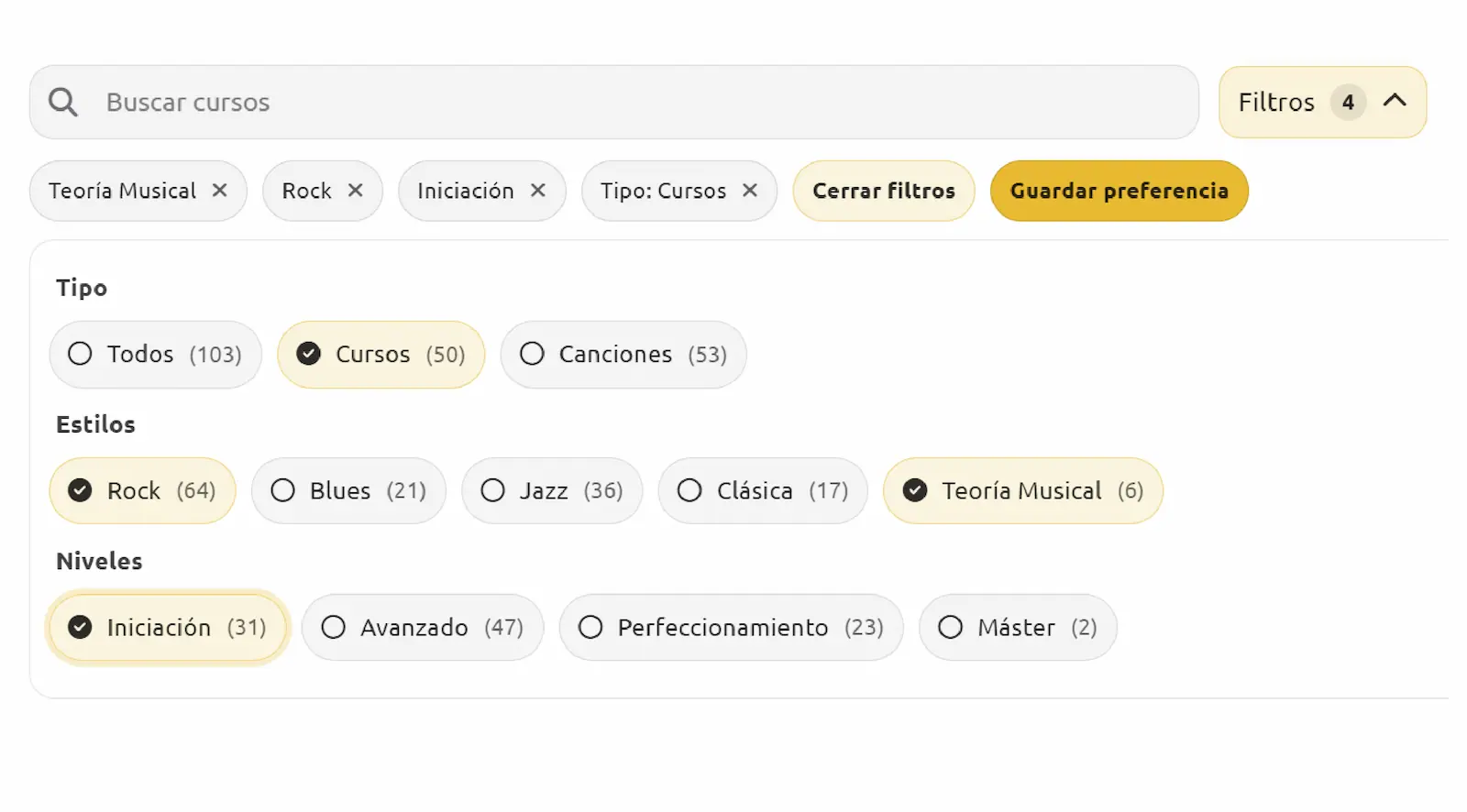Enable the Clásica style filter
Screen dimensions: 1467x812
click(x=762, y=491)
